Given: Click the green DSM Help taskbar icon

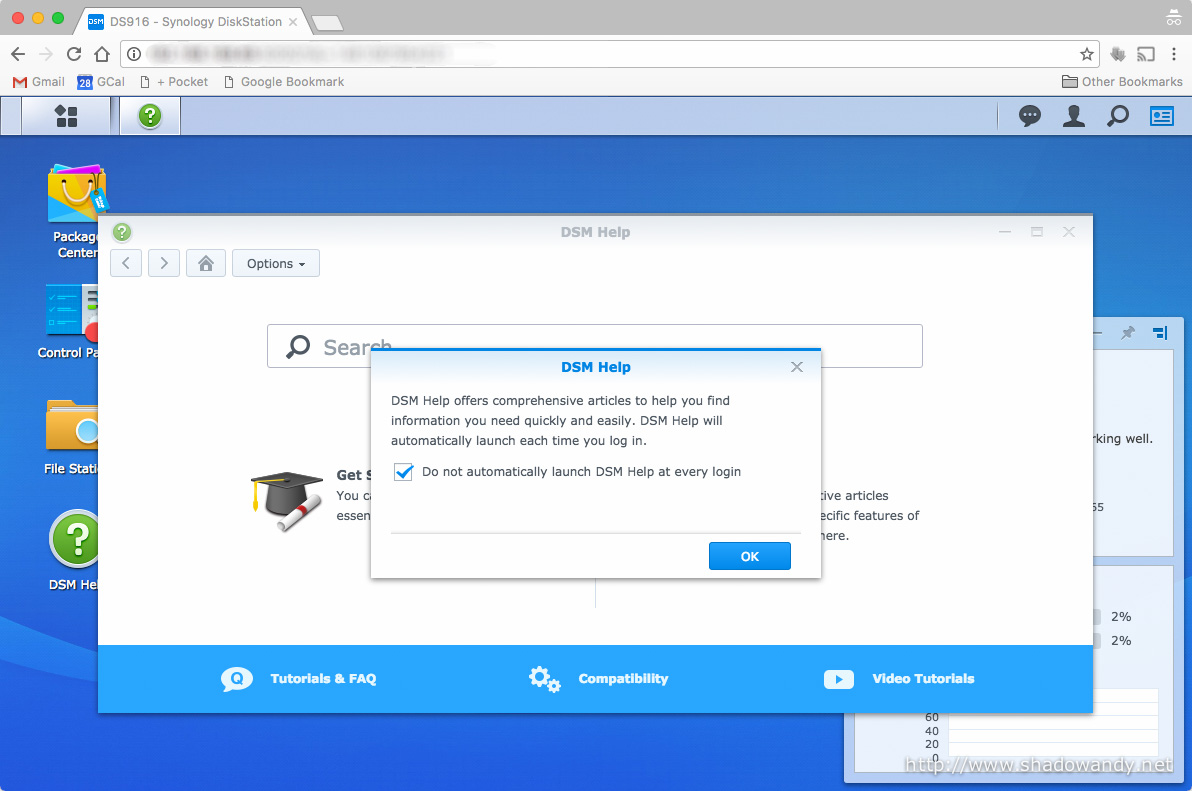Looking at the screenshot, I should pyautogui.click(x=151, y=116).
